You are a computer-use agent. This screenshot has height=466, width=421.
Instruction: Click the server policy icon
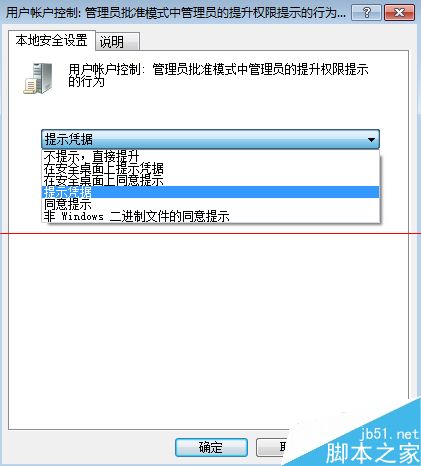[38, 79]
